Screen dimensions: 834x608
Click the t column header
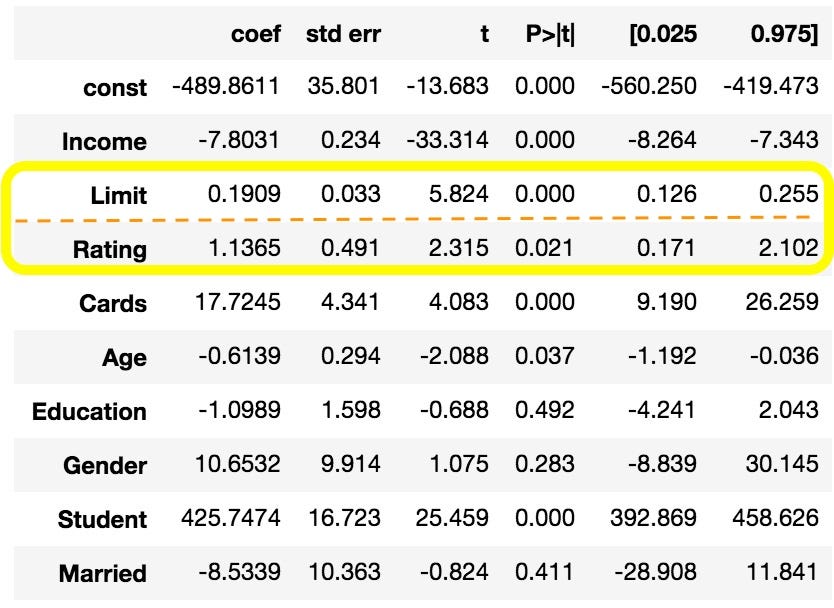point(484,34)
